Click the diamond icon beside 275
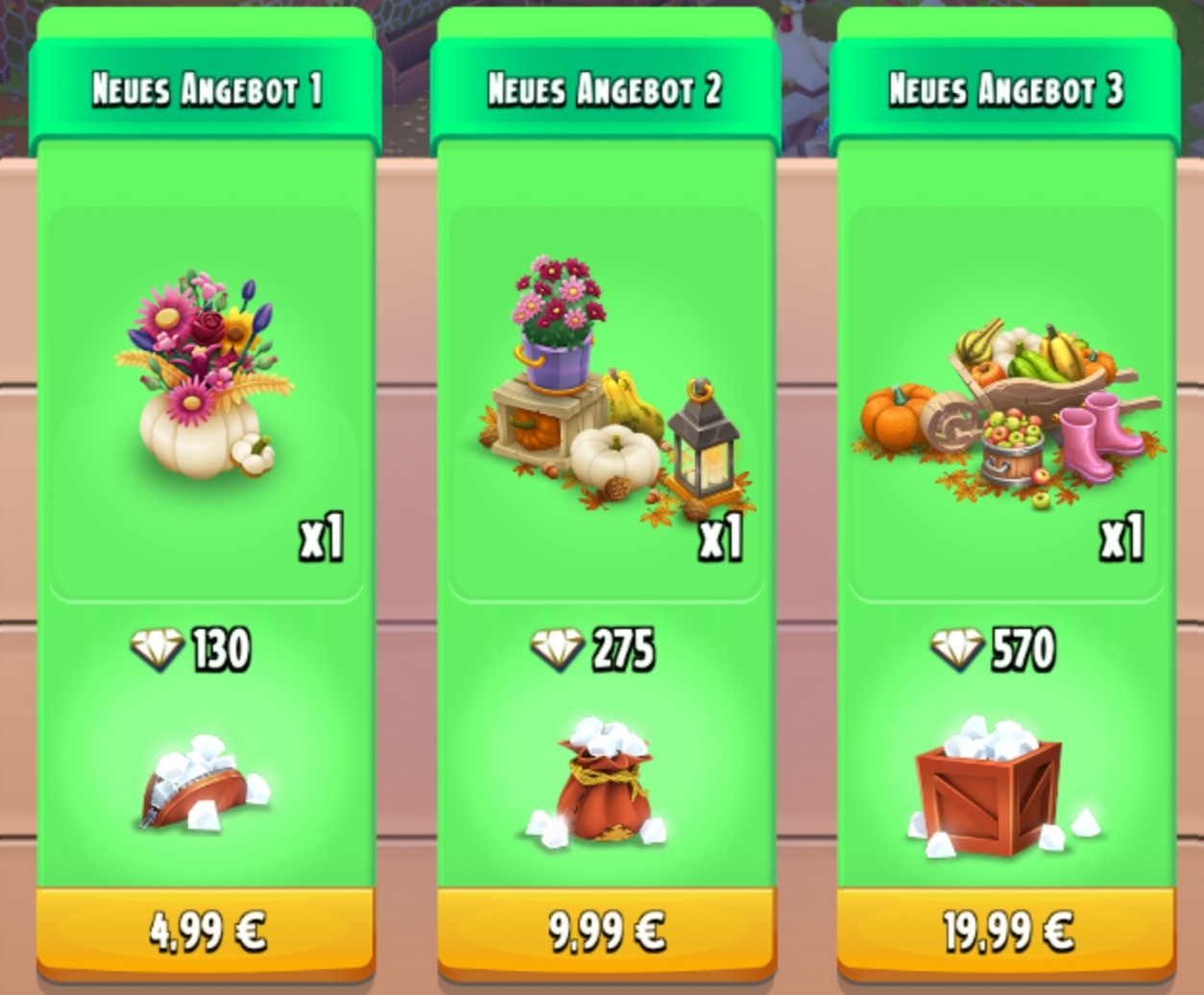The image size is (1204, 995). click(557, 649)
